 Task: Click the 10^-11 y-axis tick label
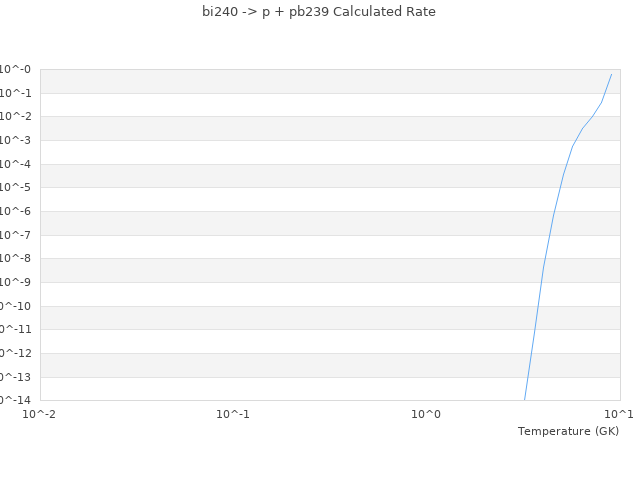click(16, 330)
